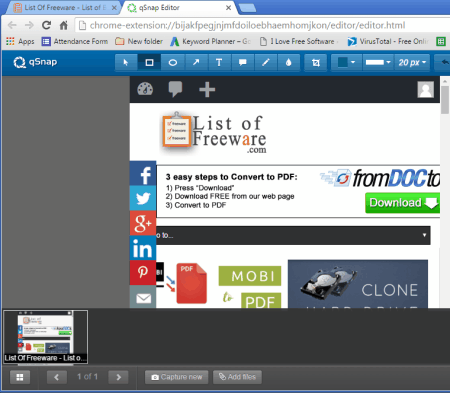Open a new browser tab

[247, 8]
